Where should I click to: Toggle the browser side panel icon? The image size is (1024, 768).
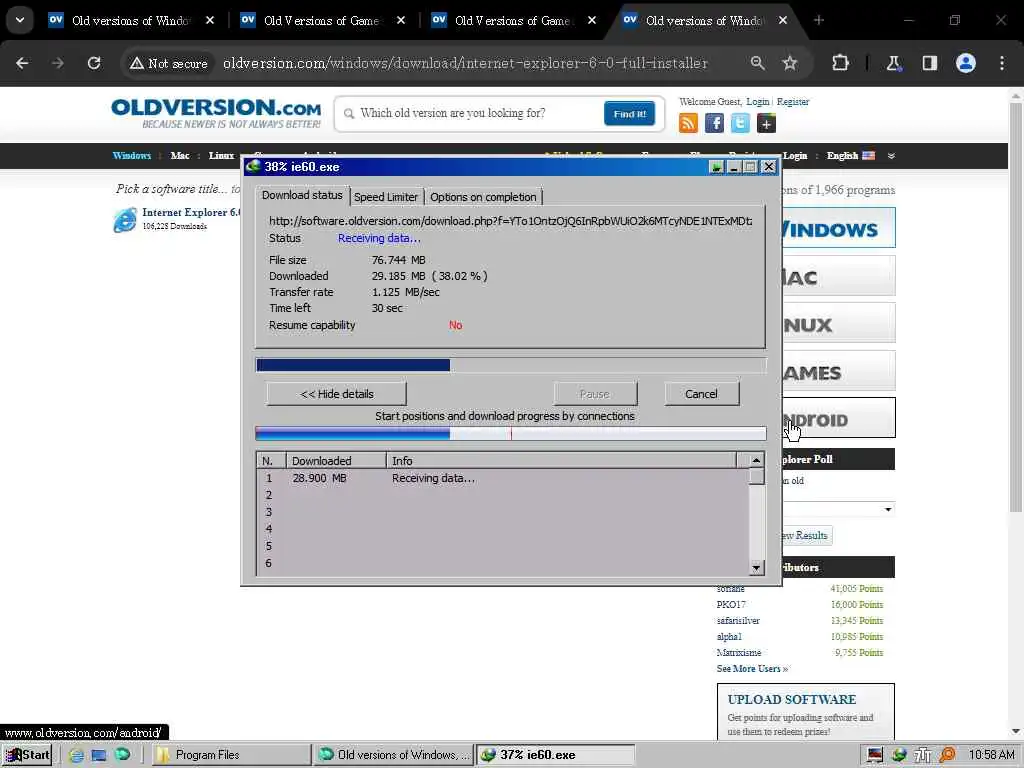pos(930,63)
